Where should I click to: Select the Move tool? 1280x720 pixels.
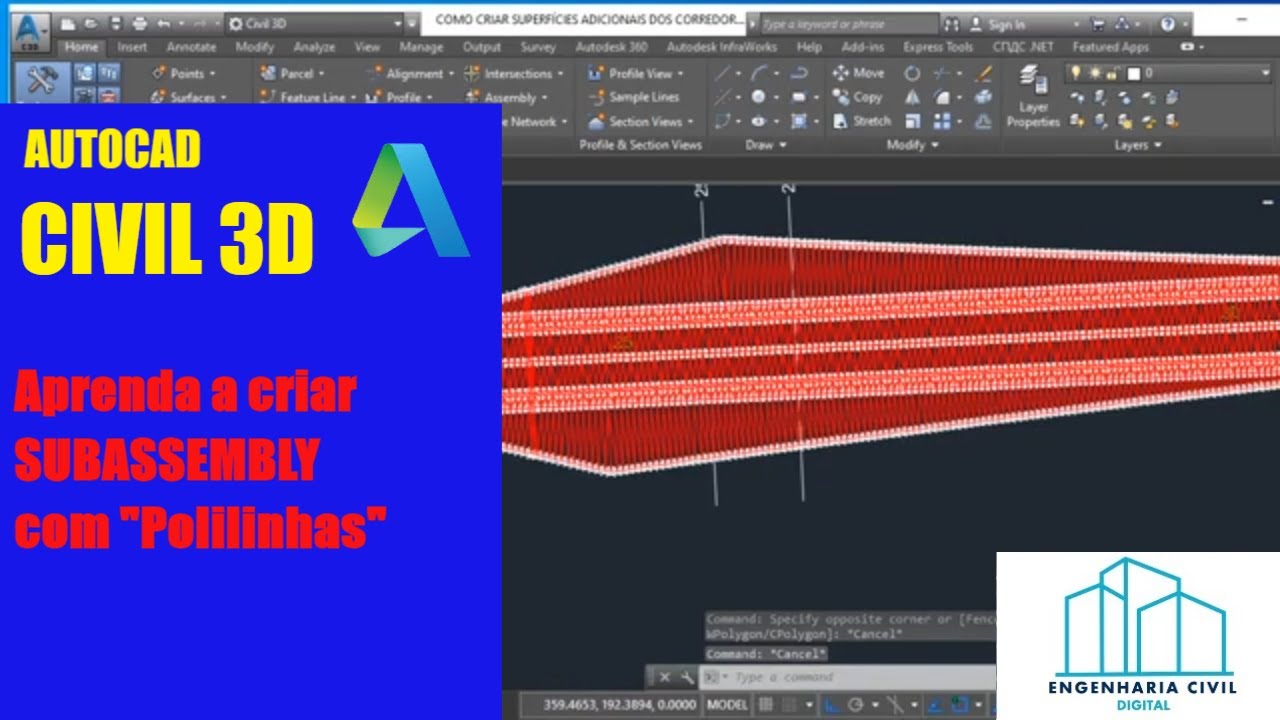coord(858,73)
